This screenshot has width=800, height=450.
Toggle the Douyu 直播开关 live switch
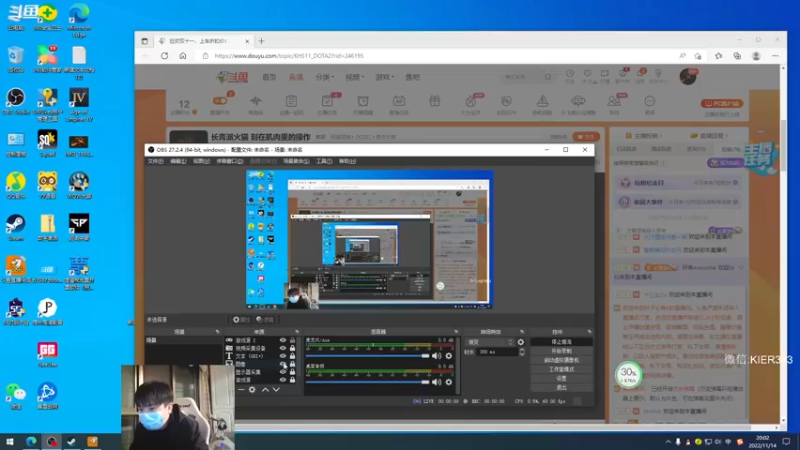(x=220, y=101)
